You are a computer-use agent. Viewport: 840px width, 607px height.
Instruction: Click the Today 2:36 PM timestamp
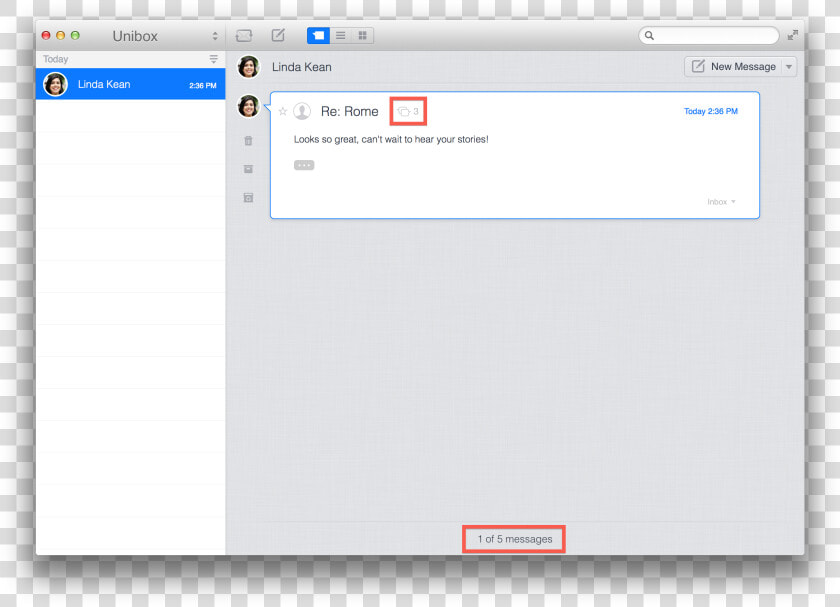point(711,111)
